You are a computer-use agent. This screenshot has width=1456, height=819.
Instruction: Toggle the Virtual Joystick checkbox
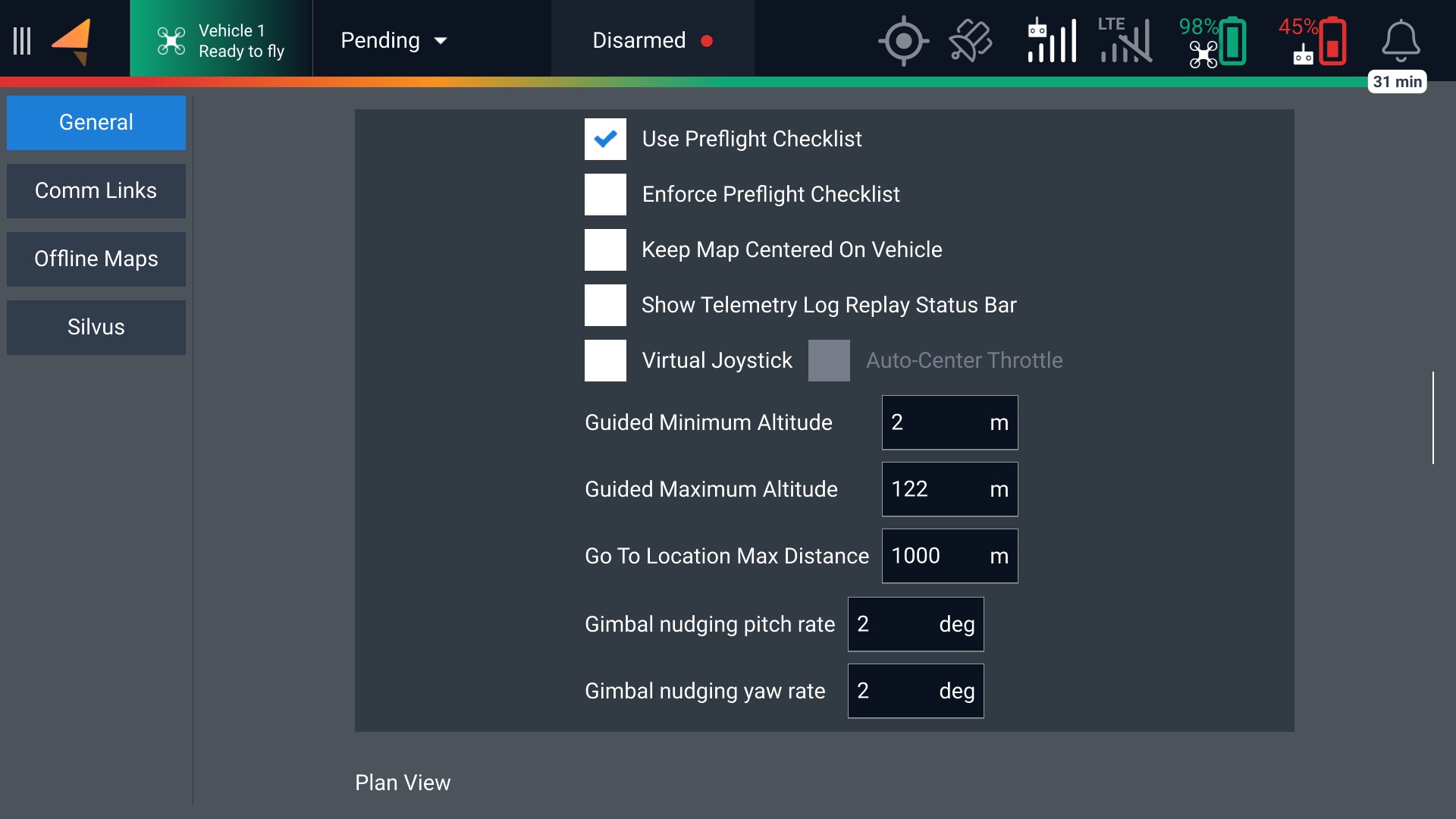pos(605,361)
